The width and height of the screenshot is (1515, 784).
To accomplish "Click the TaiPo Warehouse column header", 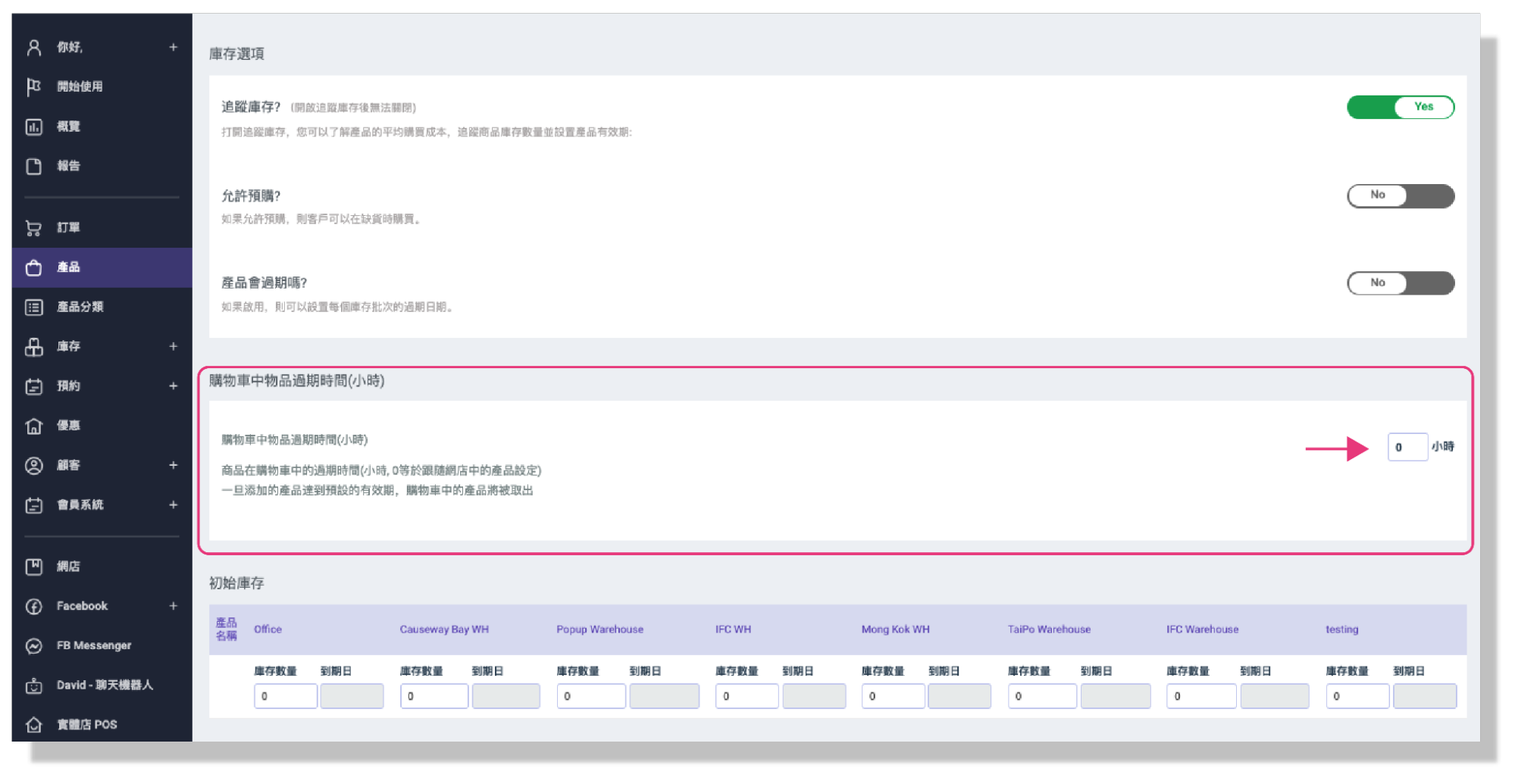I will (x=1049, y=629).
